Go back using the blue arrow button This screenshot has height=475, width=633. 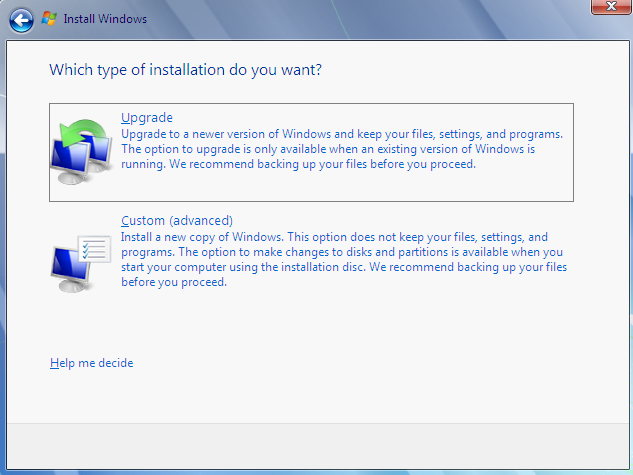21,20
